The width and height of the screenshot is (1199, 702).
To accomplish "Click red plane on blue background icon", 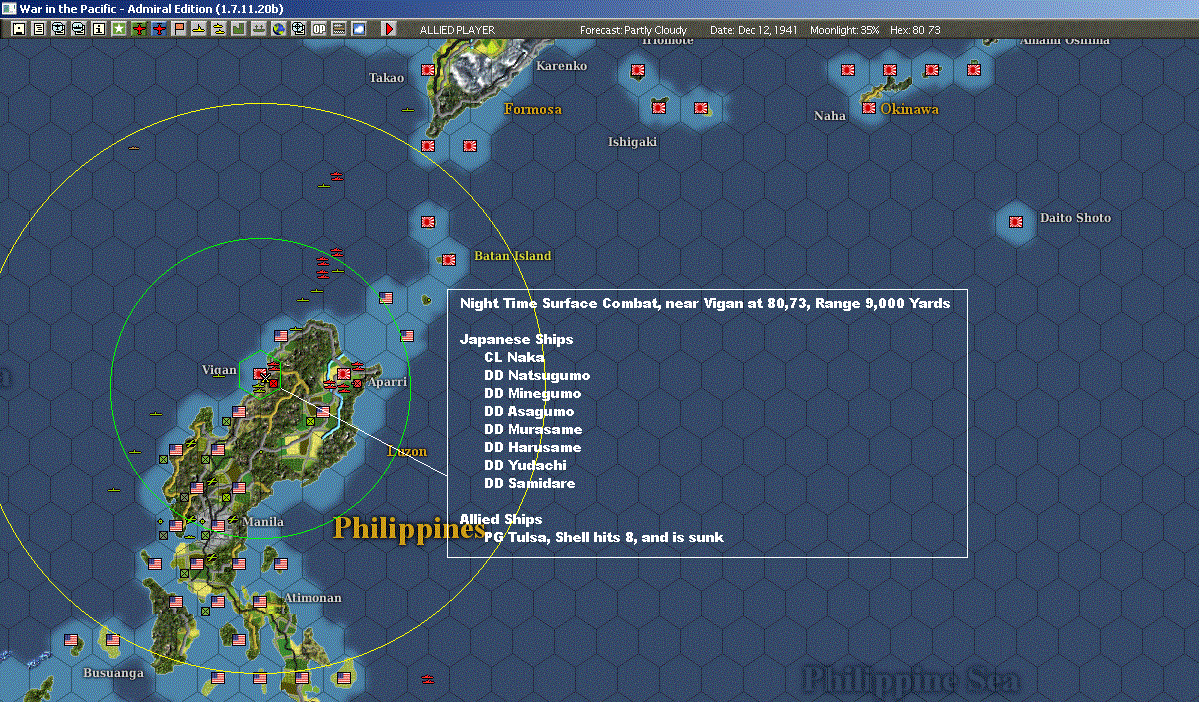I will (x=158, y=29).
